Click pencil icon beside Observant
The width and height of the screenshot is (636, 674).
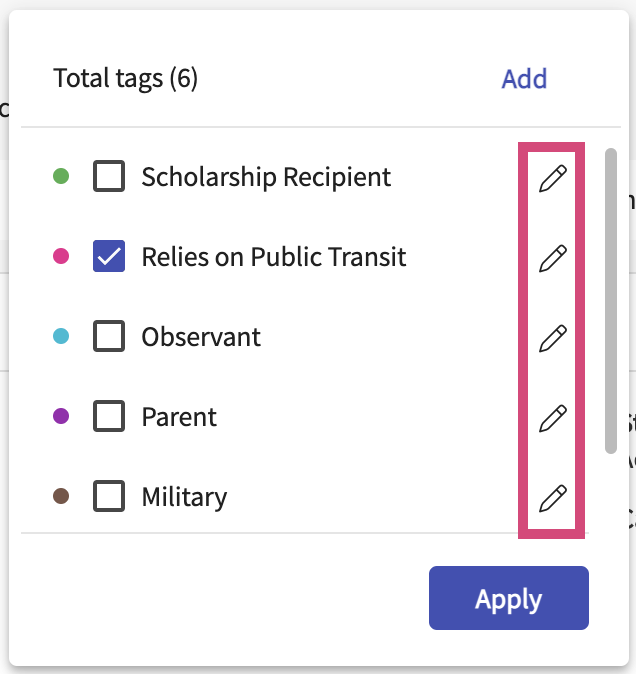[x=553, y=338]
